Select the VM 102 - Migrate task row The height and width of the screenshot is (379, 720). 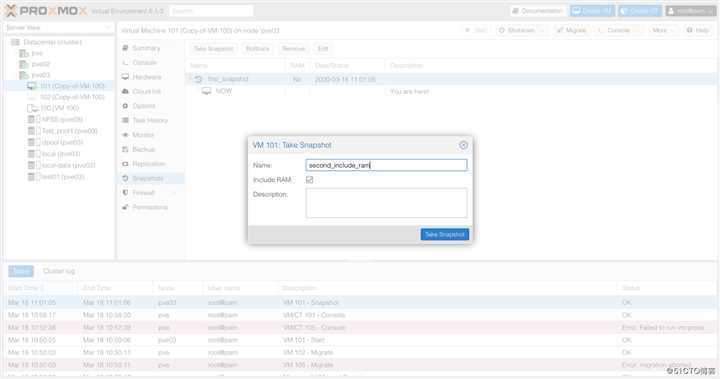[360, 352]
